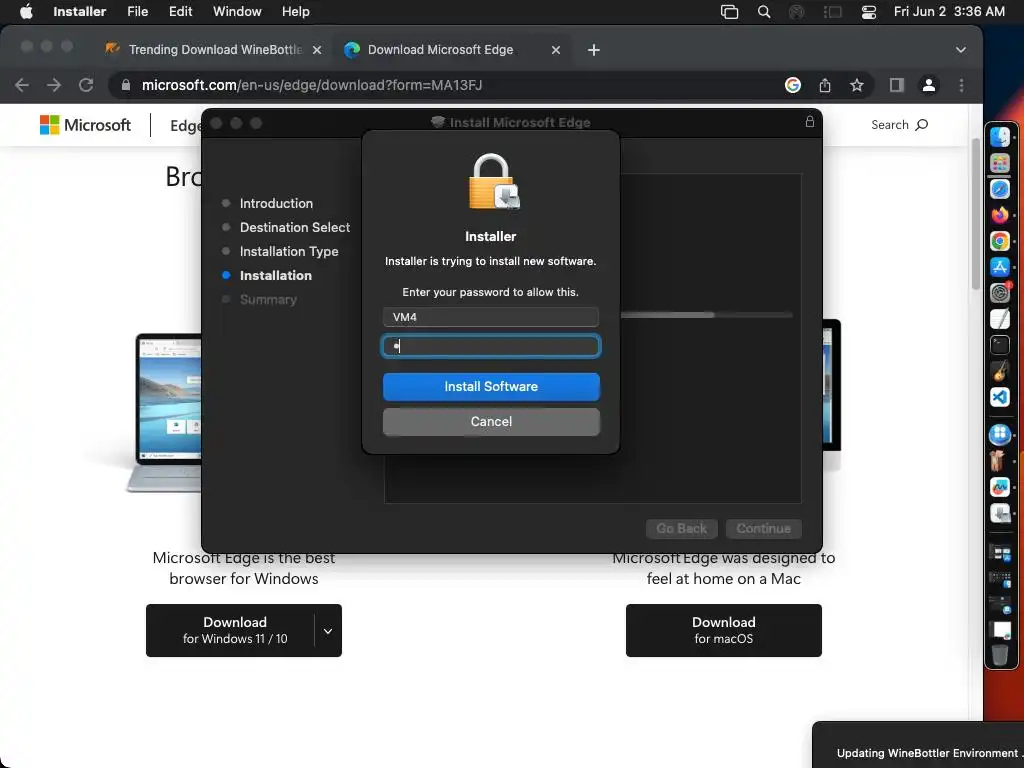Open Launchpad from the Dock

[x=1000, y=163]
